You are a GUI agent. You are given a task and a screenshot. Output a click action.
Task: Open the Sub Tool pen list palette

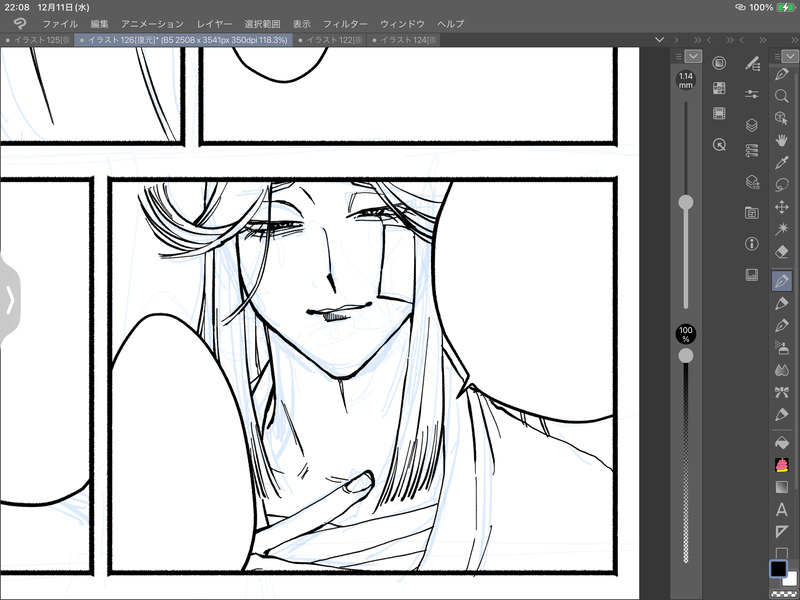pyautogui.click(x=752, y=64)
